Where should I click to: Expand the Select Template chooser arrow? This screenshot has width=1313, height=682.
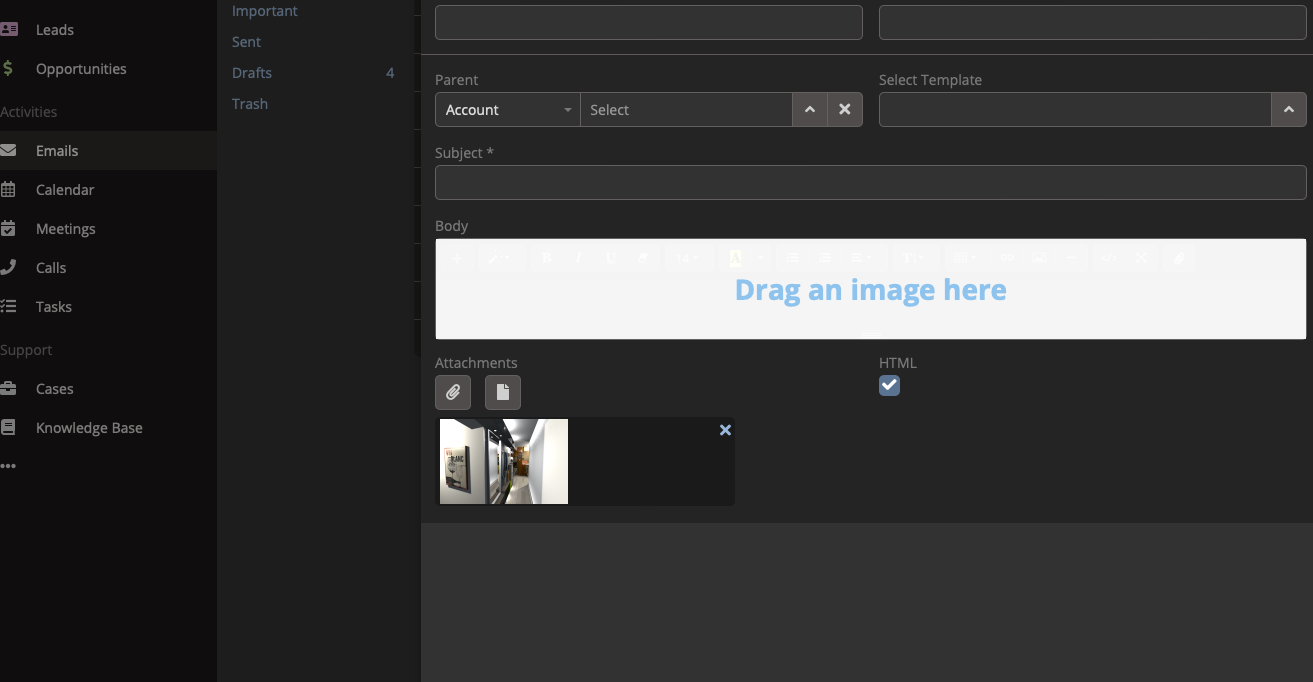tap(1288, 110)
